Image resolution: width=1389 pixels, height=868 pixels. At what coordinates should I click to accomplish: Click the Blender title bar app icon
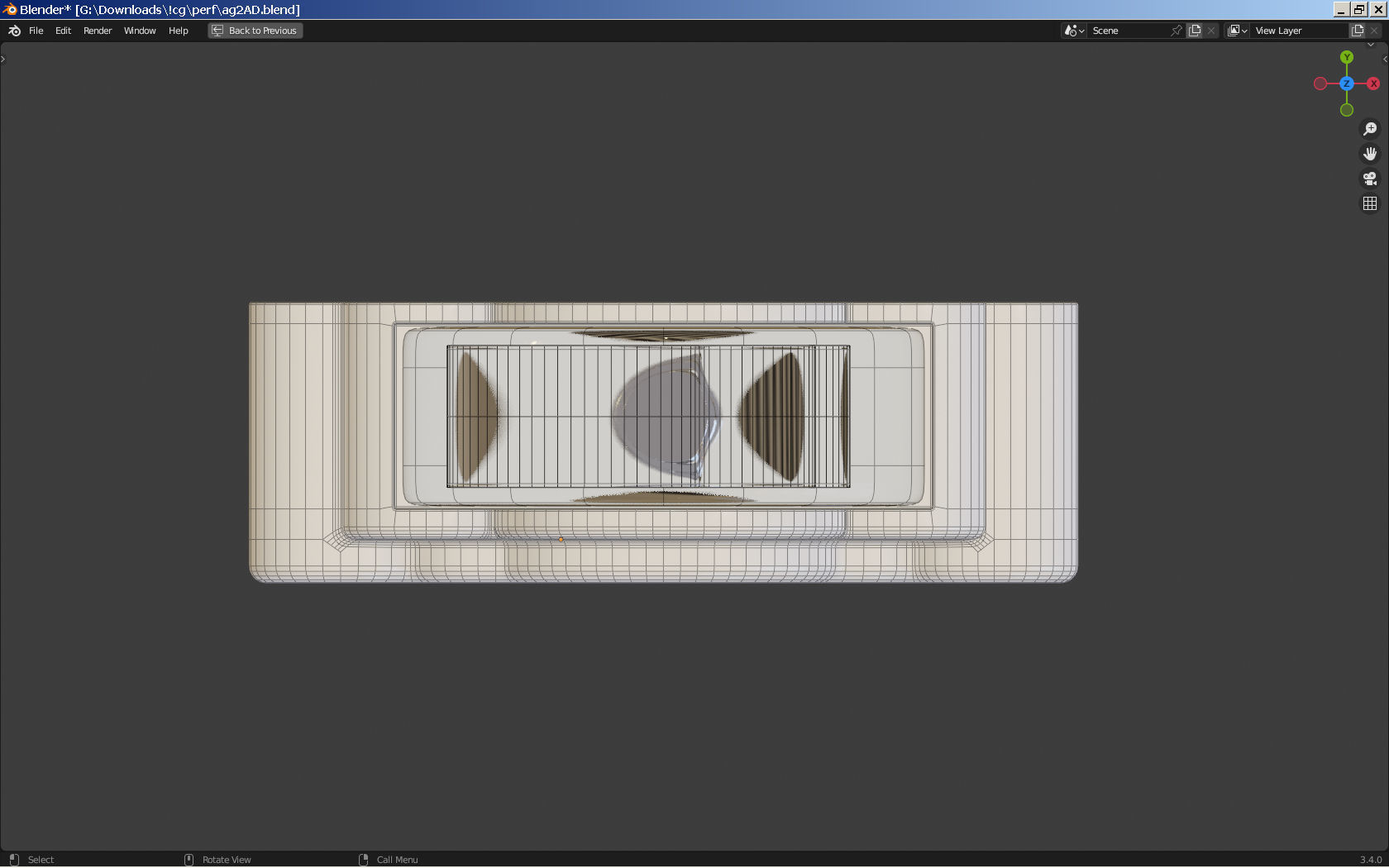tap(9, 9)
